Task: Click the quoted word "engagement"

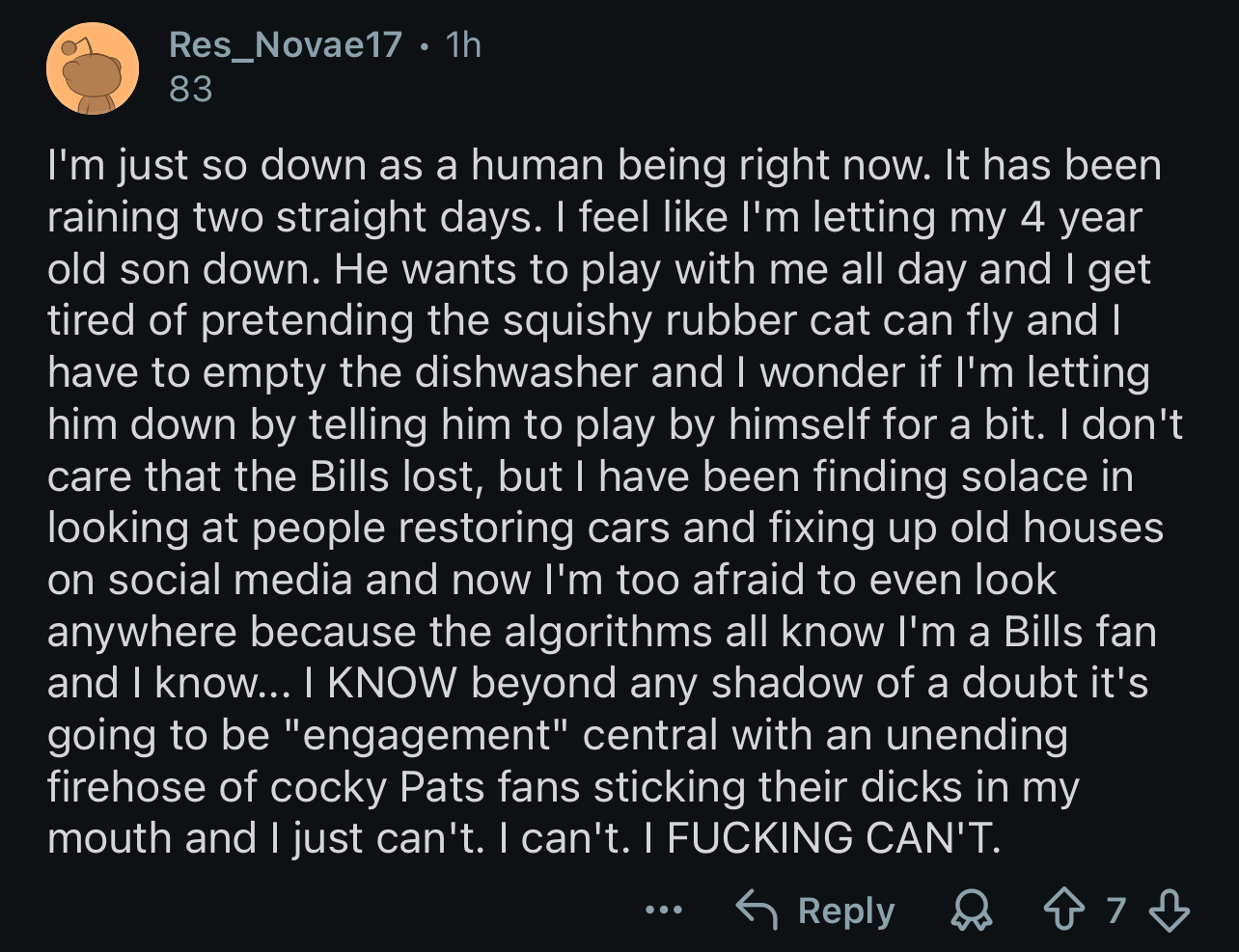Action: pyautogui.click(x=425, y=735)
